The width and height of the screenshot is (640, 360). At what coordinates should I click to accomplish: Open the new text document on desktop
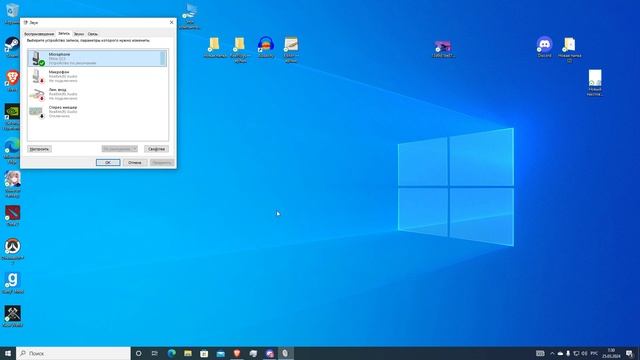coord(595,83)
